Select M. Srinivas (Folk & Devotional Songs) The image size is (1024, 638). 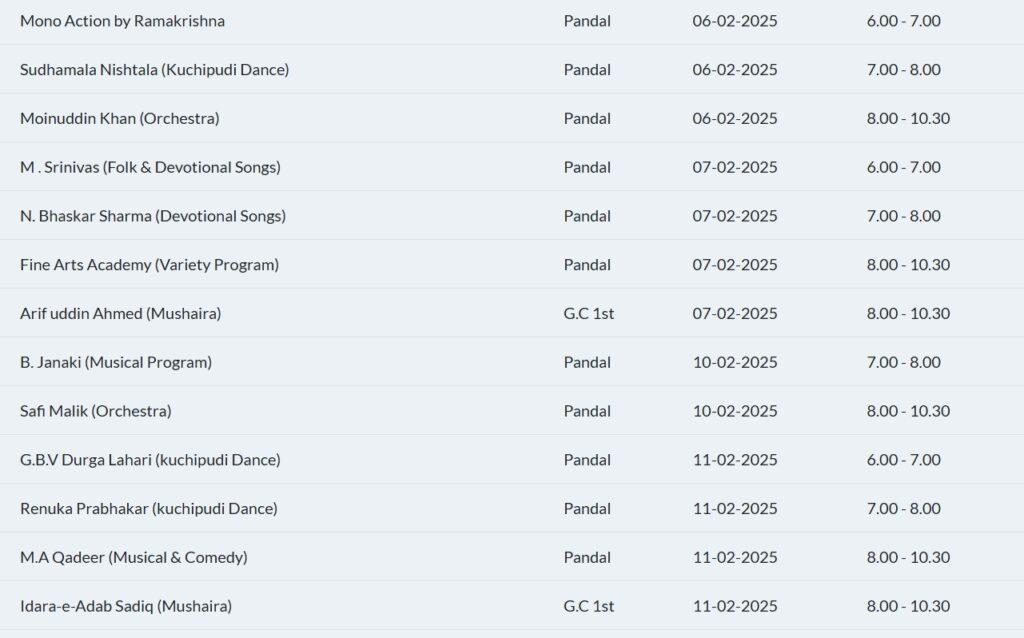(x=150, y=167)
